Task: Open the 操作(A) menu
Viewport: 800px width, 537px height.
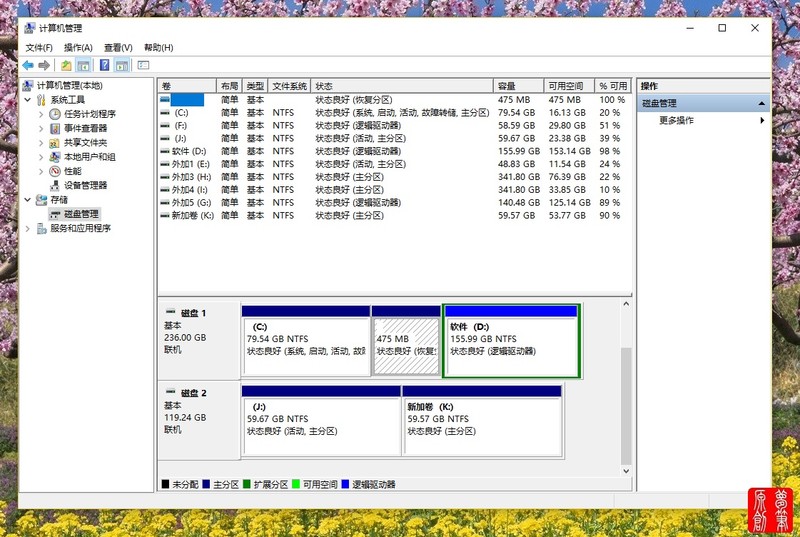Action: 78,48
